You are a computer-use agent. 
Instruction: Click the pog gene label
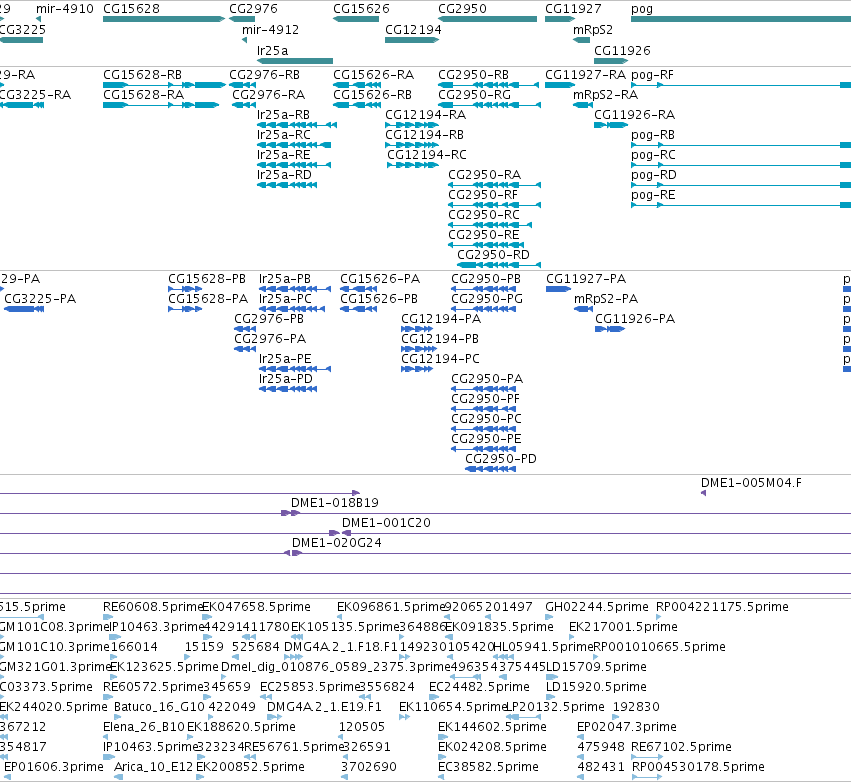642,9
